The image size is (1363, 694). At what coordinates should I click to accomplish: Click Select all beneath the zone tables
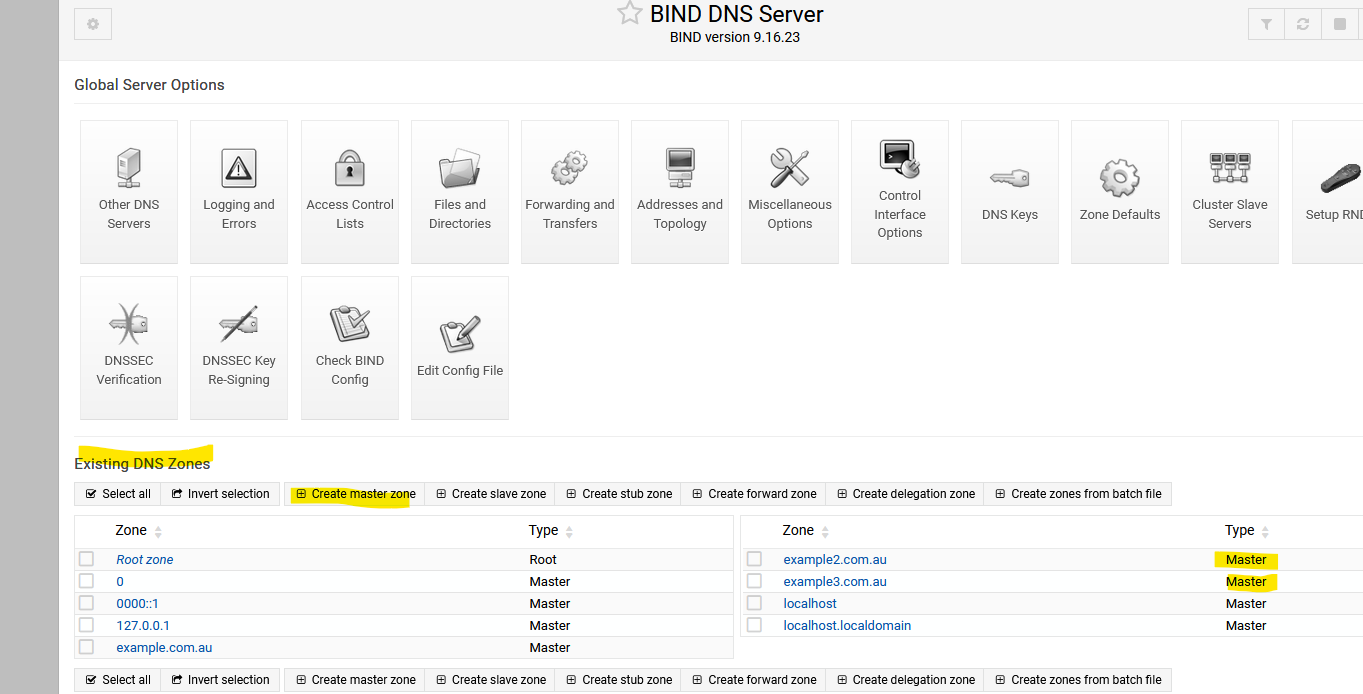point(118,680)
